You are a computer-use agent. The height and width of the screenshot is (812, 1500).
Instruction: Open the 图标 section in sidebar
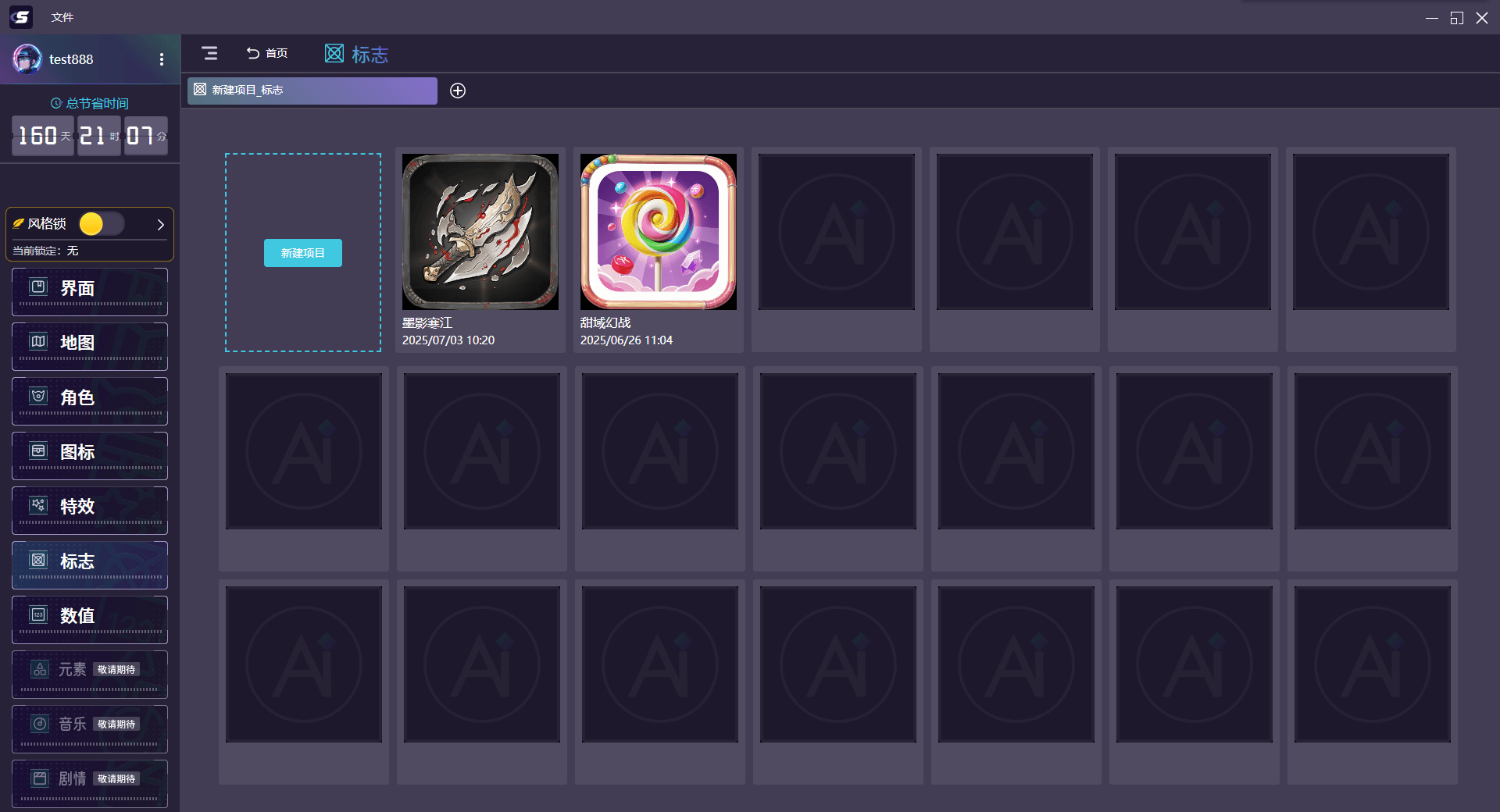pyautogui.click(x=90, y=455)
